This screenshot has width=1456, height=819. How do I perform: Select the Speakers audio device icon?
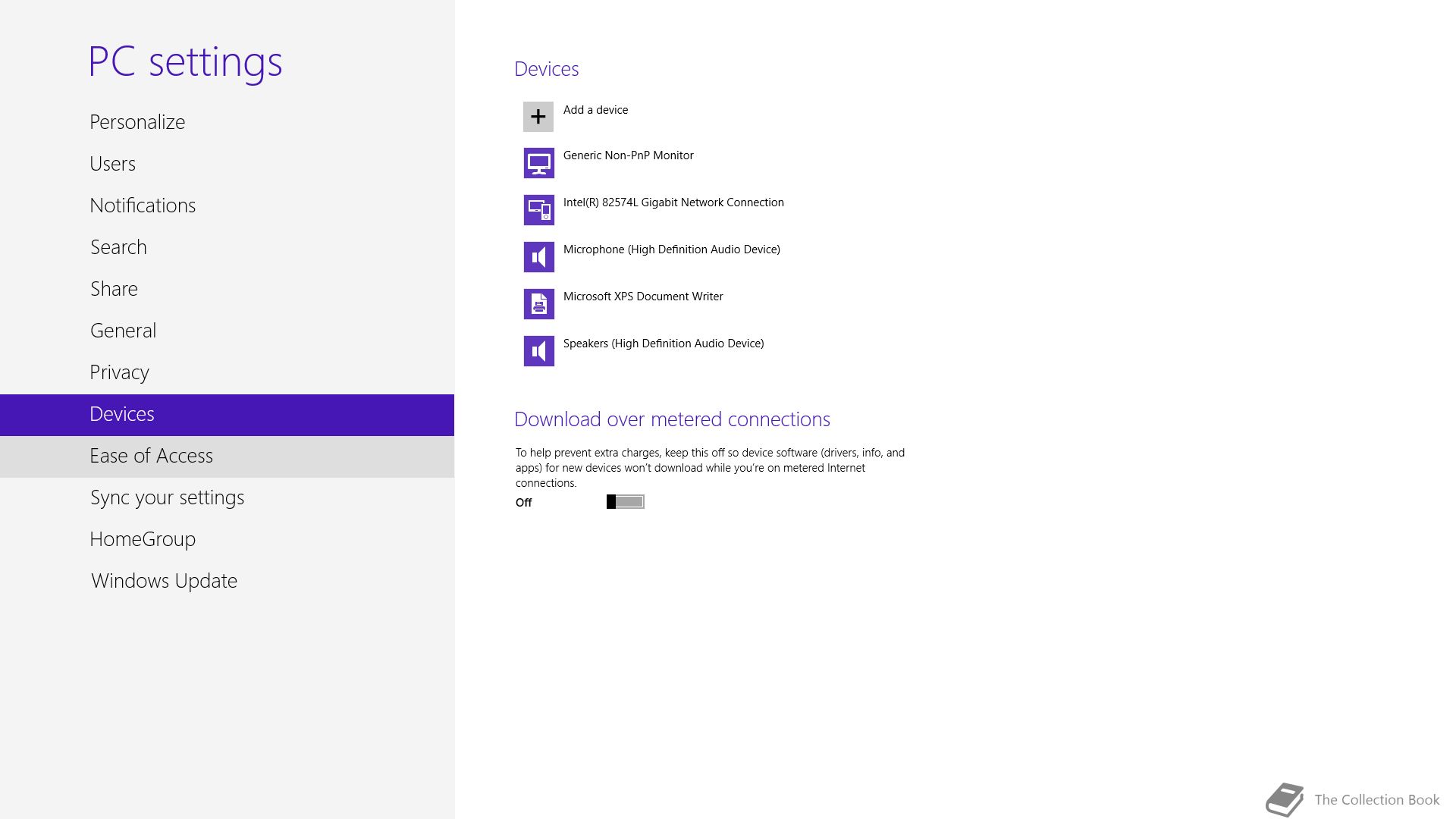(538, 351)
